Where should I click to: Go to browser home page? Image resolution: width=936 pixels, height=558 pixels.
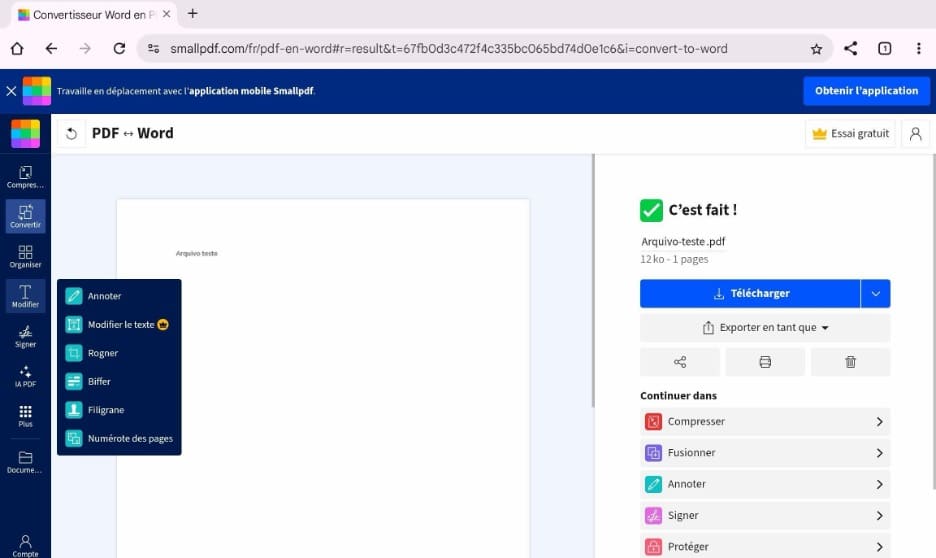click(17, 49)
